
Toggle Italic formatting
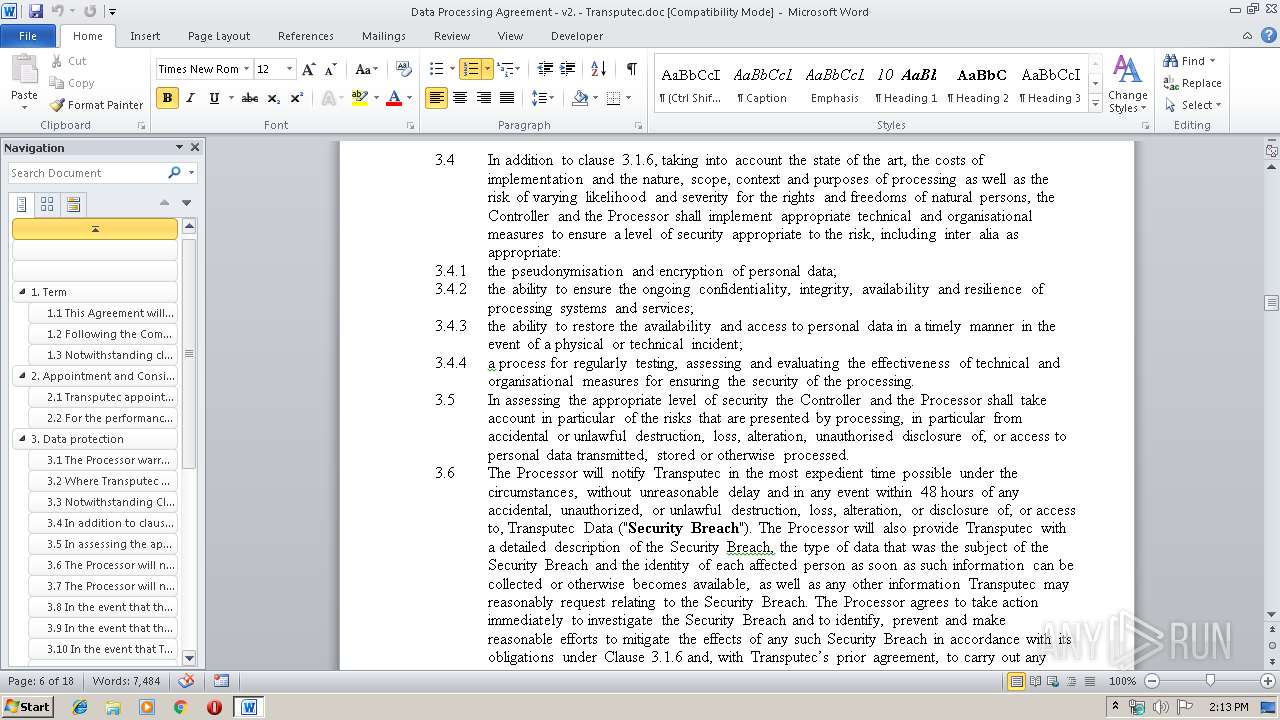tap(190, 98)
